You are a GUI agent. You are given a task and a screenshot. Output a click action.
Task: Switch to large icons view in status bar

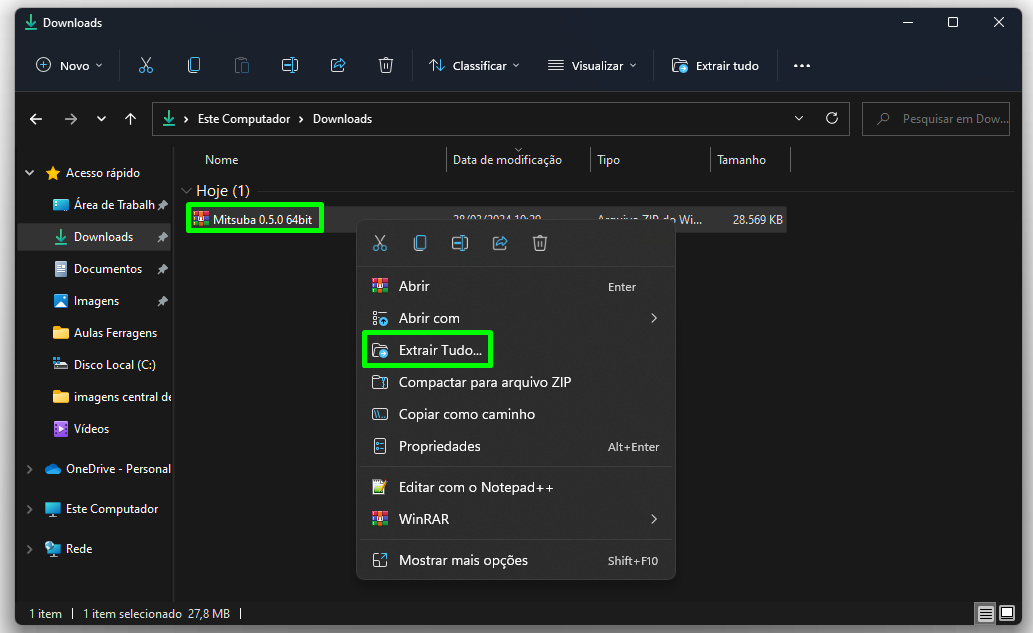1007,614
